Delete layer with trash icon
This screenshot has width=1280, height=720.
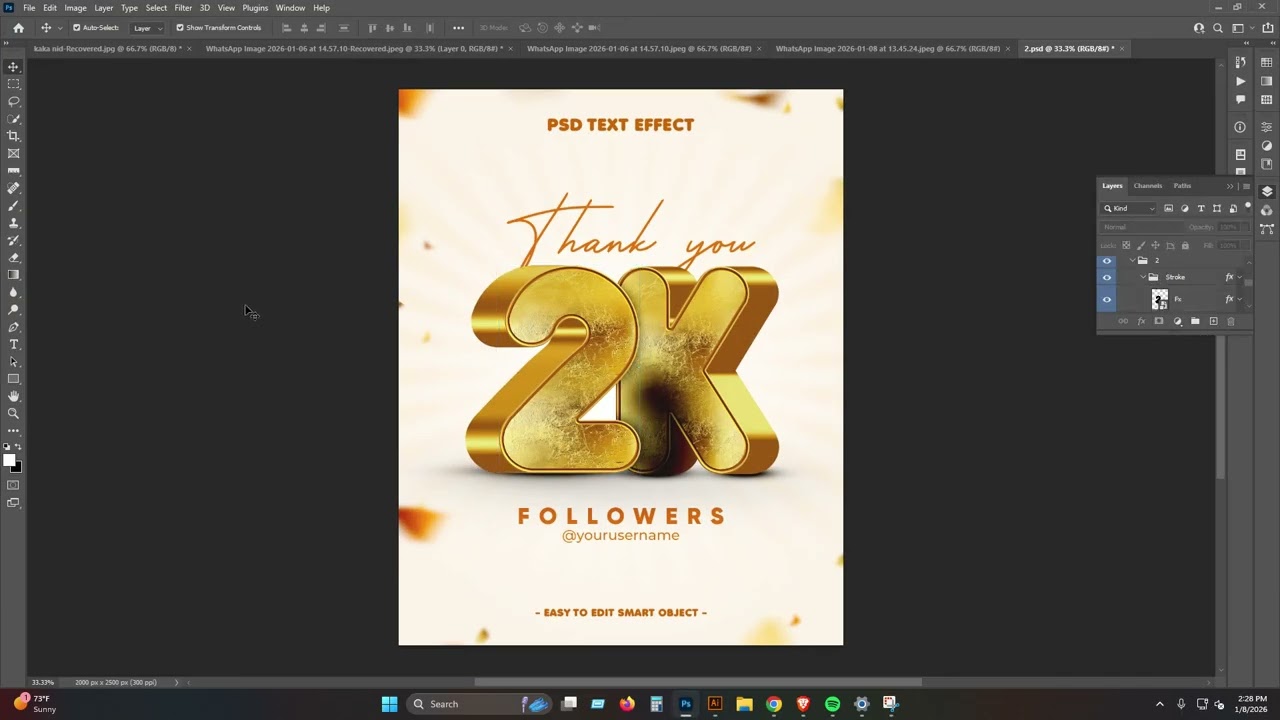(1231, 321)
